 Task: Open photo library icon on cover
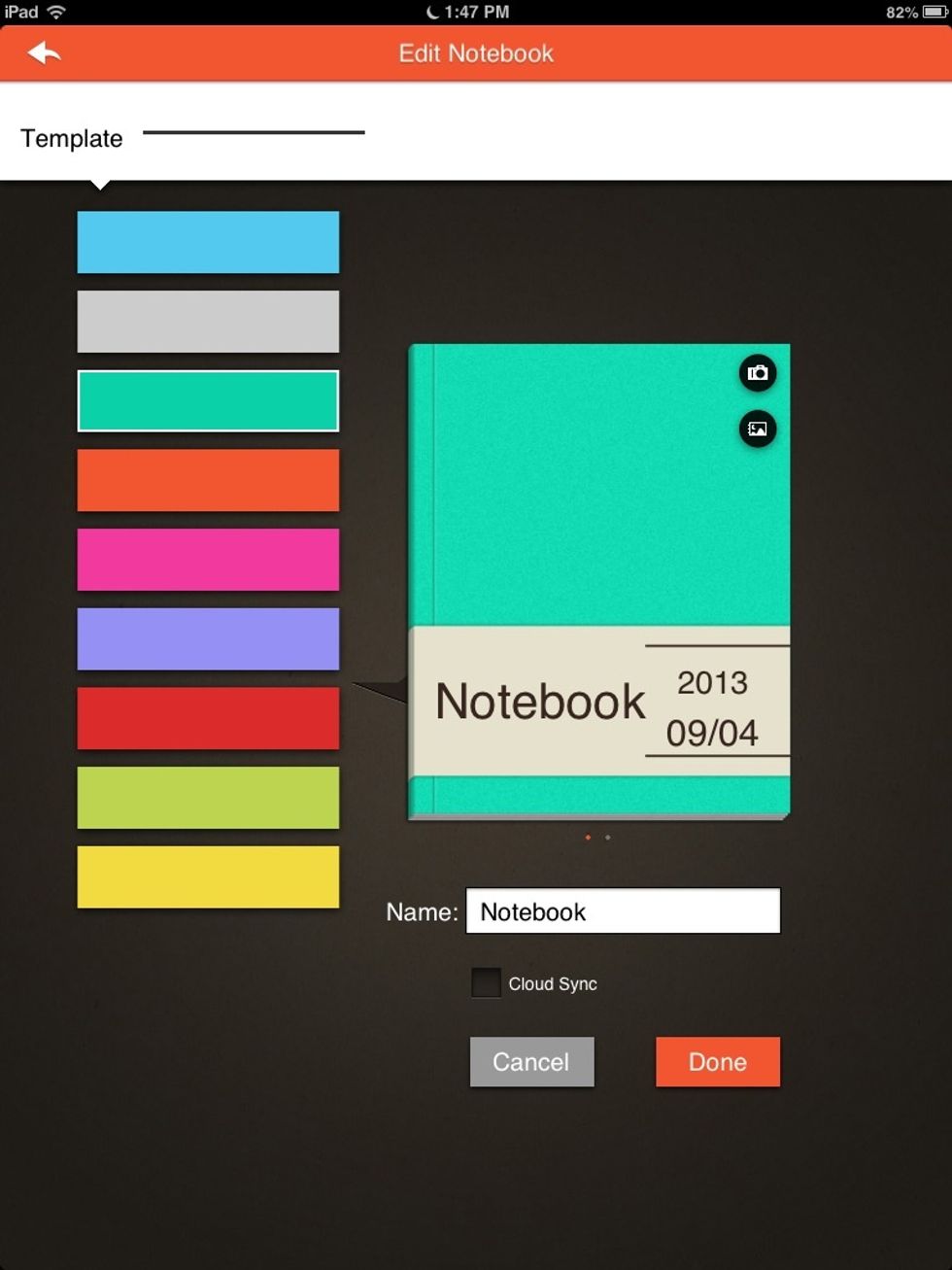coord(758,429)
